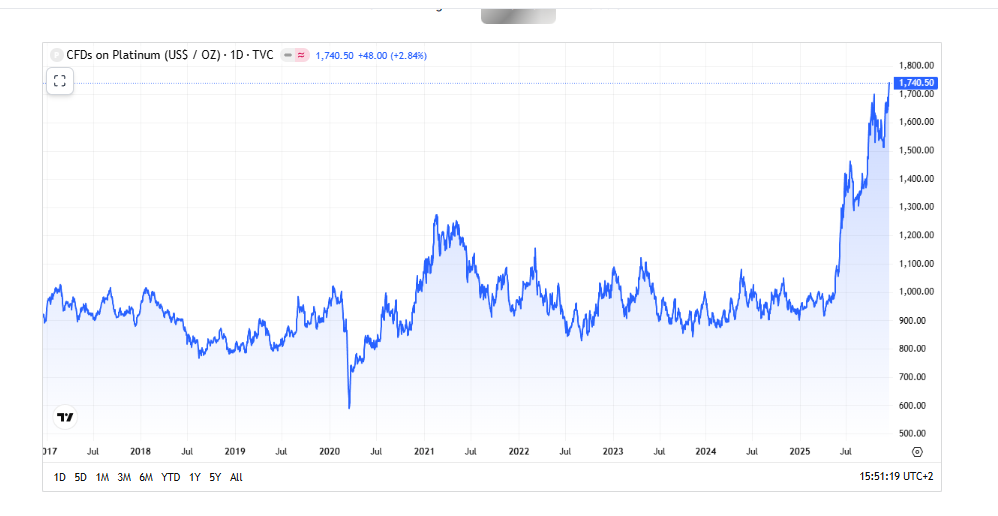Show the 5Y time range

coord(215,478)
